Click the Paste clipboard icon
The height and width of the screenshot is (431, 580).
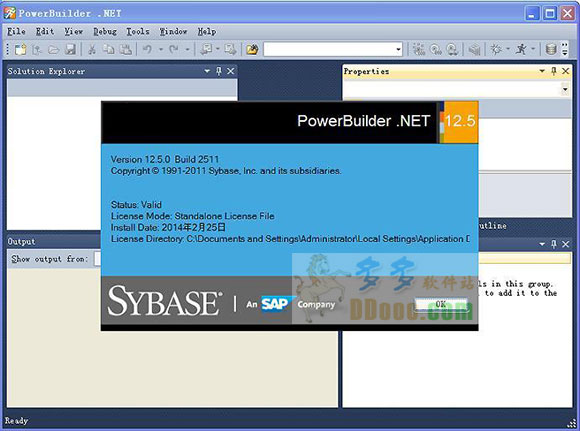click(126, 49)
